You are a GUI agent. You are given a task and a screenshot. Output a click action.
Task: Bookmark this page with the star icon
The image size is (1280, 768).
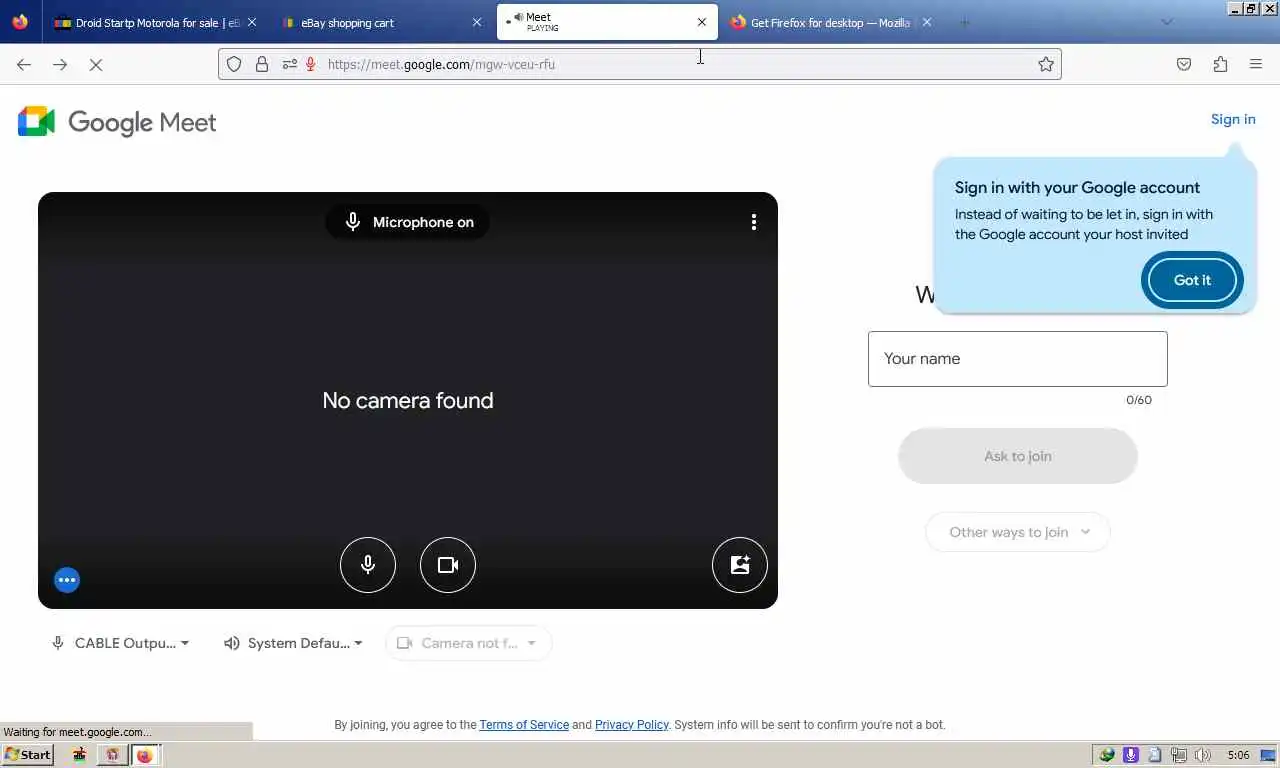[1046, 64]
